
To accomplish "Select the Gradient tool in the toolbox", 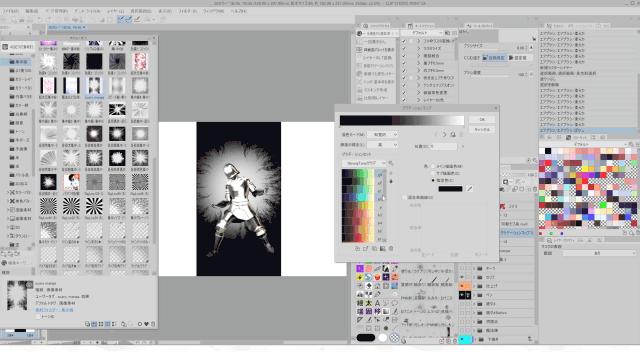I will coord(386,312).
